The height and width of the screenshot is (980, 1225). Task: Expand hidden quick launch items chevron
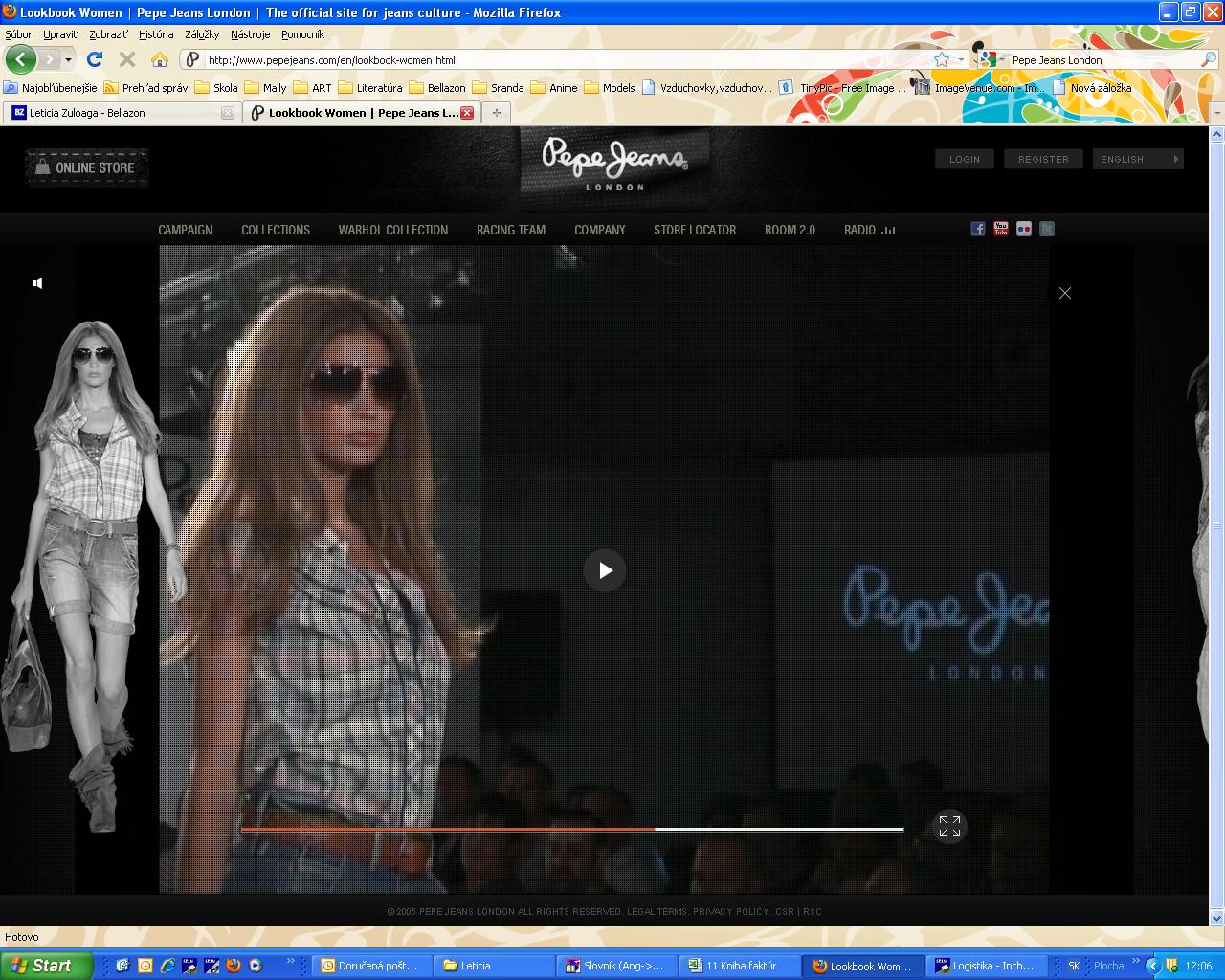(291, 961)
